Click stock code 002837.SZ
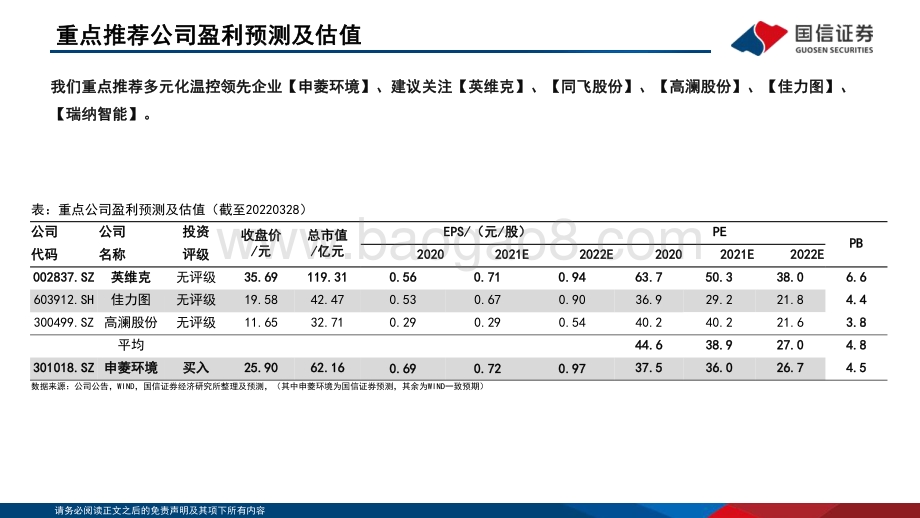 [x=63, y=277]
